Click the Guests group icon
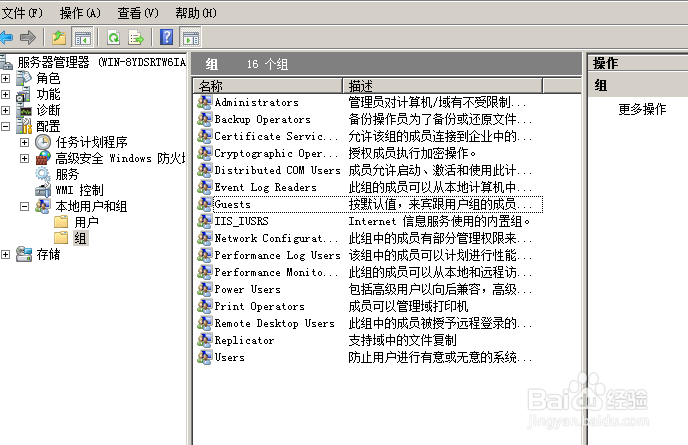688x445 pixels. 204,204
